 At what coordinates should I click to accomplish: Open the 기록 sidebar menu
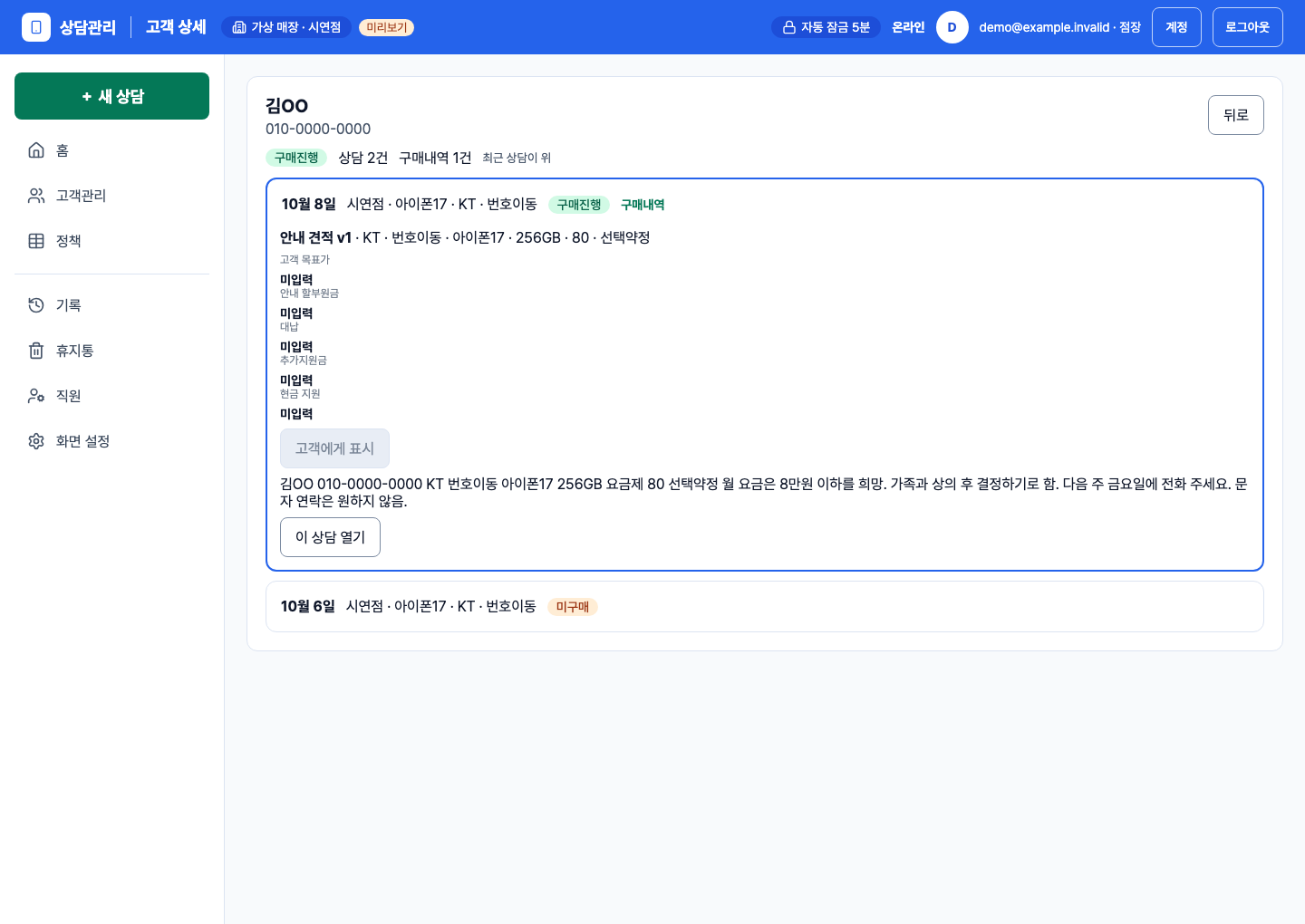tap(111, 305)
